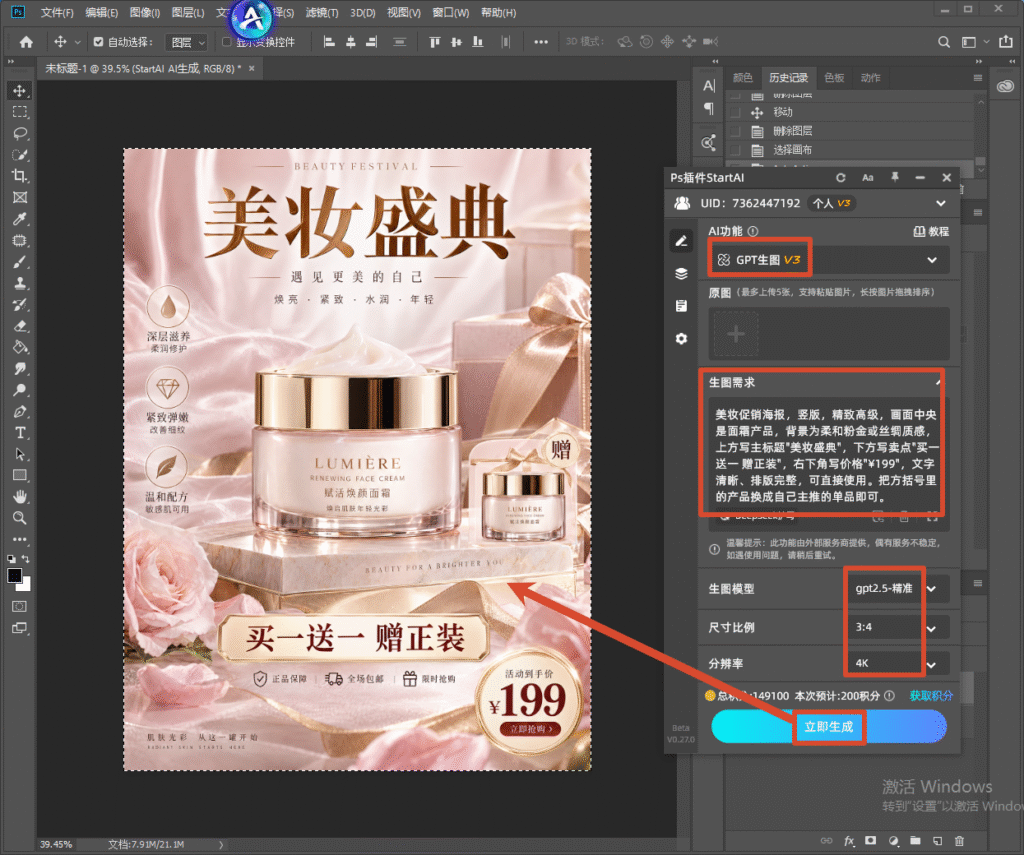1024x855 pixels.
Task: Click the Home icon in options bar
Action: click(x=26, y=42)
